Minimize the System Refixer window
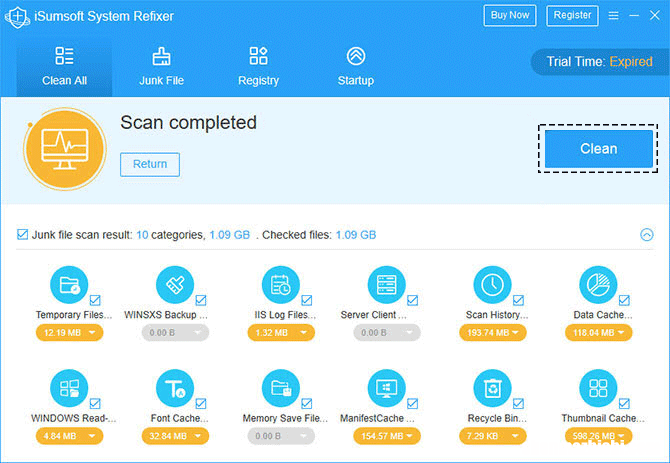 click(634, 16)
